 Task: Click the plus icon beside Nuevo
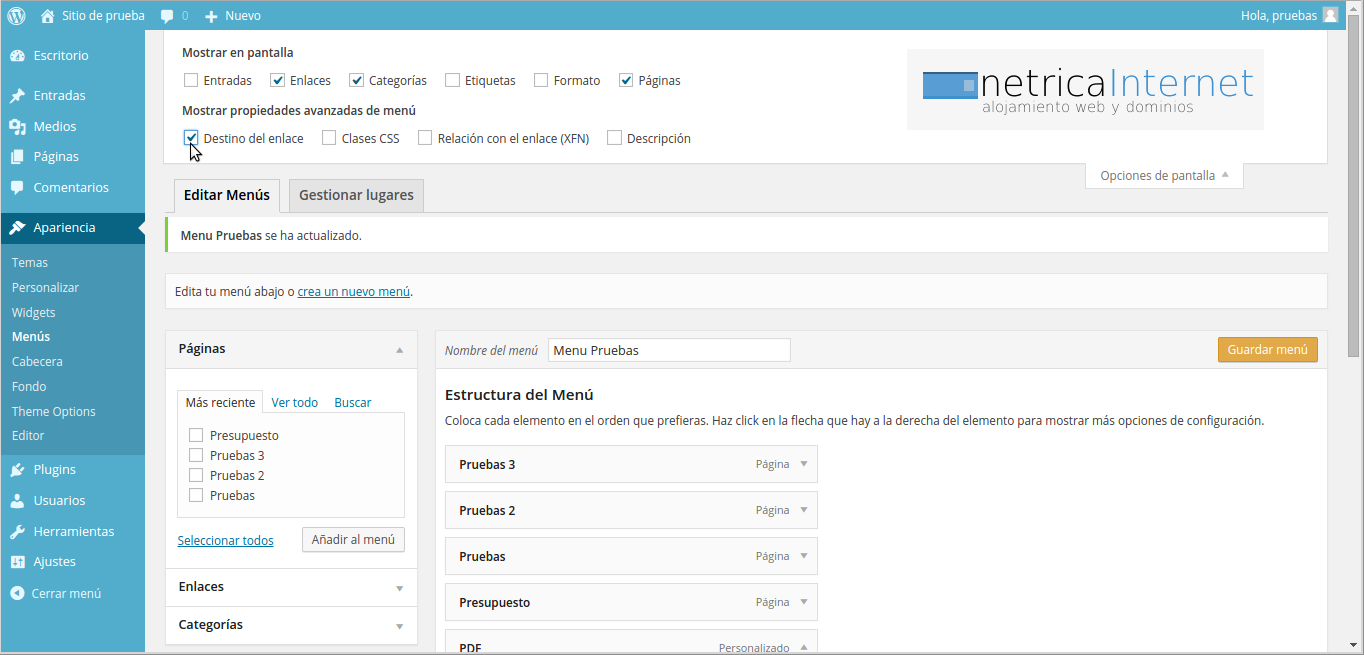(x=211, y=16)
